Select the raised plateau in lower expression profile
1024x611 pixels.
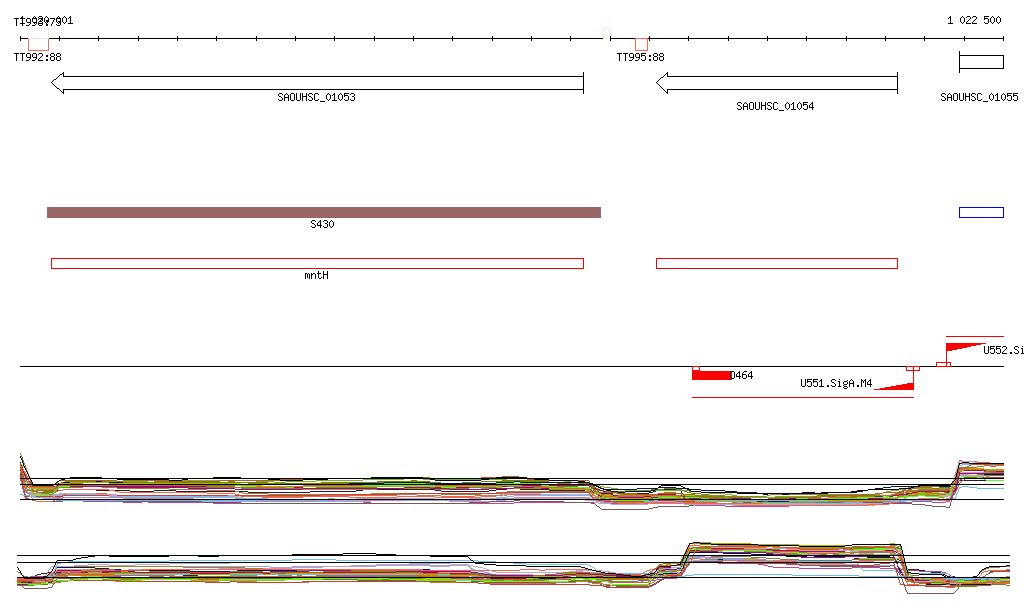pos(793,555)
